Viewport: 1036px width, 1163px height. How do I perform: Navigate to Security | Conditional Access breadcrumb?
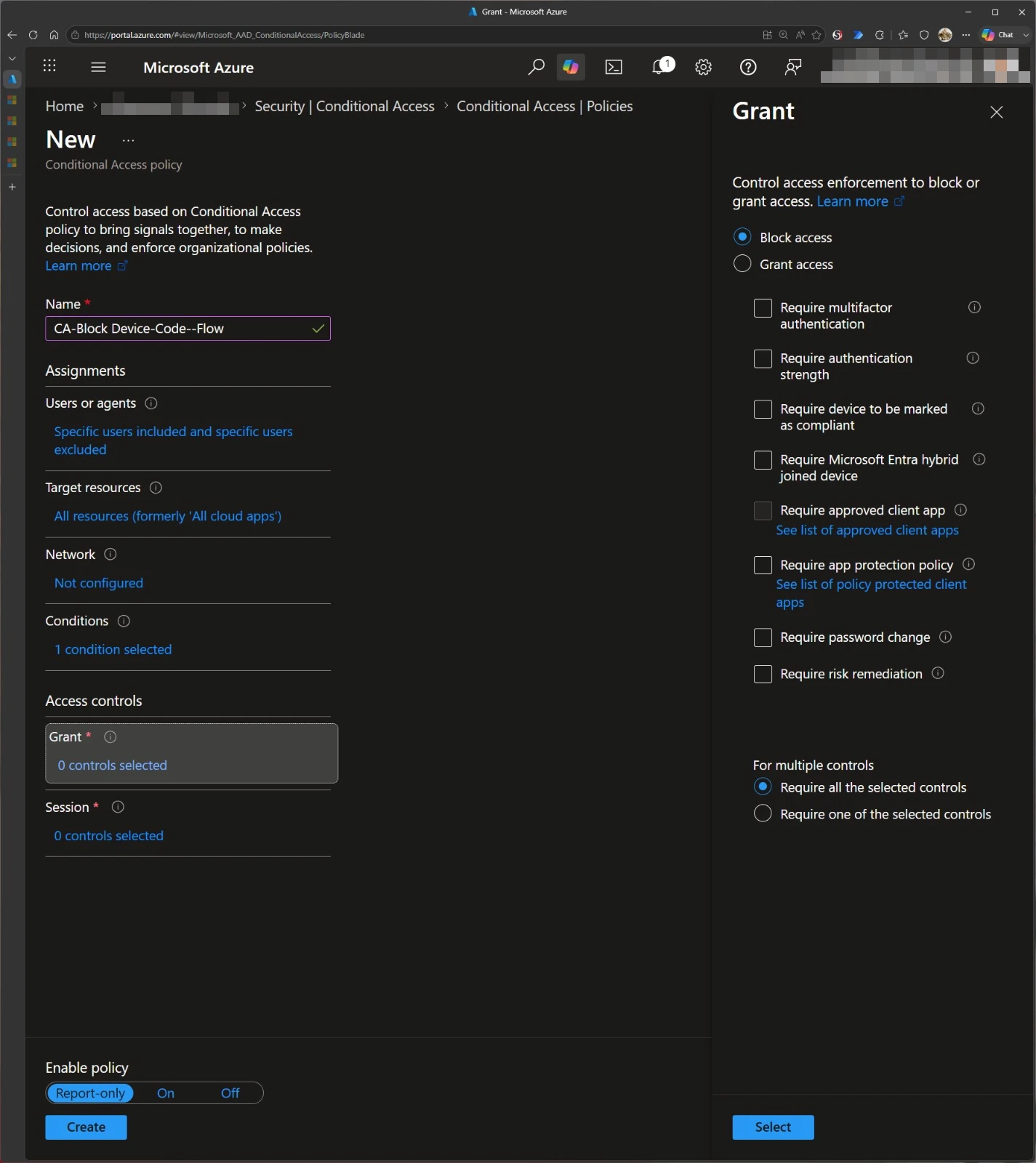click(345, 107)
